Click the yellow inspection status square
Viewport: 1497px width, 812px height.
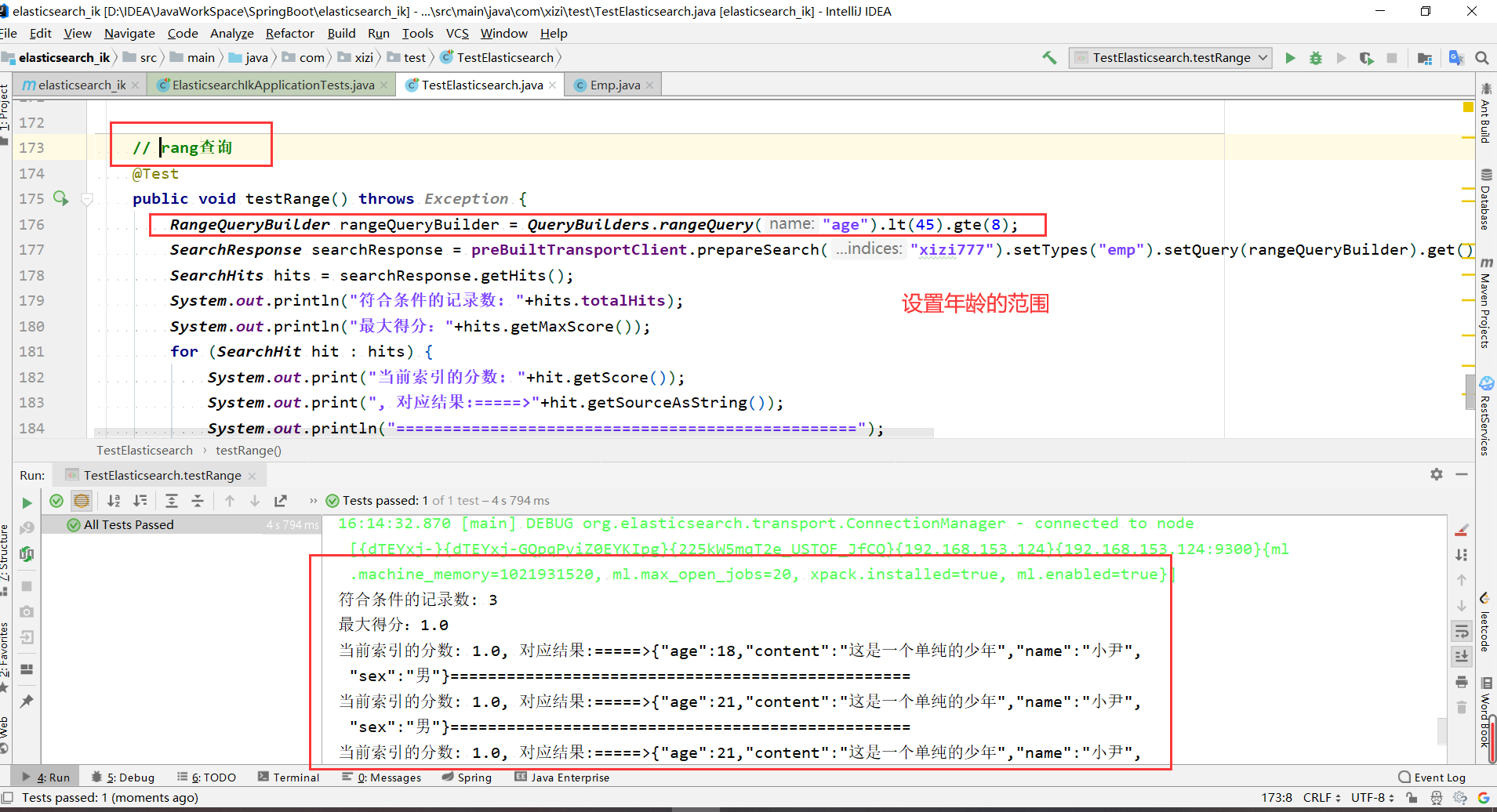pos(1468,107)
